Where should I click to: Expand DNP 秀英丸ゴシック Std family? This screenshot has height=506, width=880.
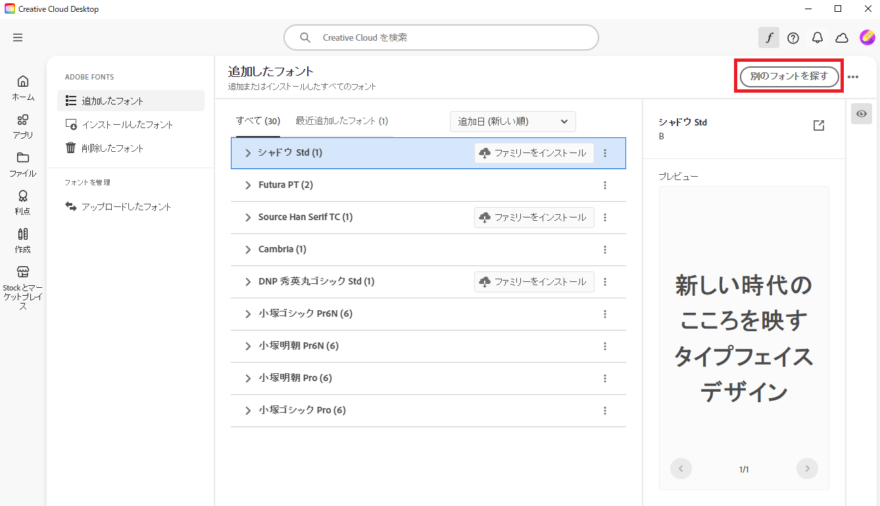point(248,282)
